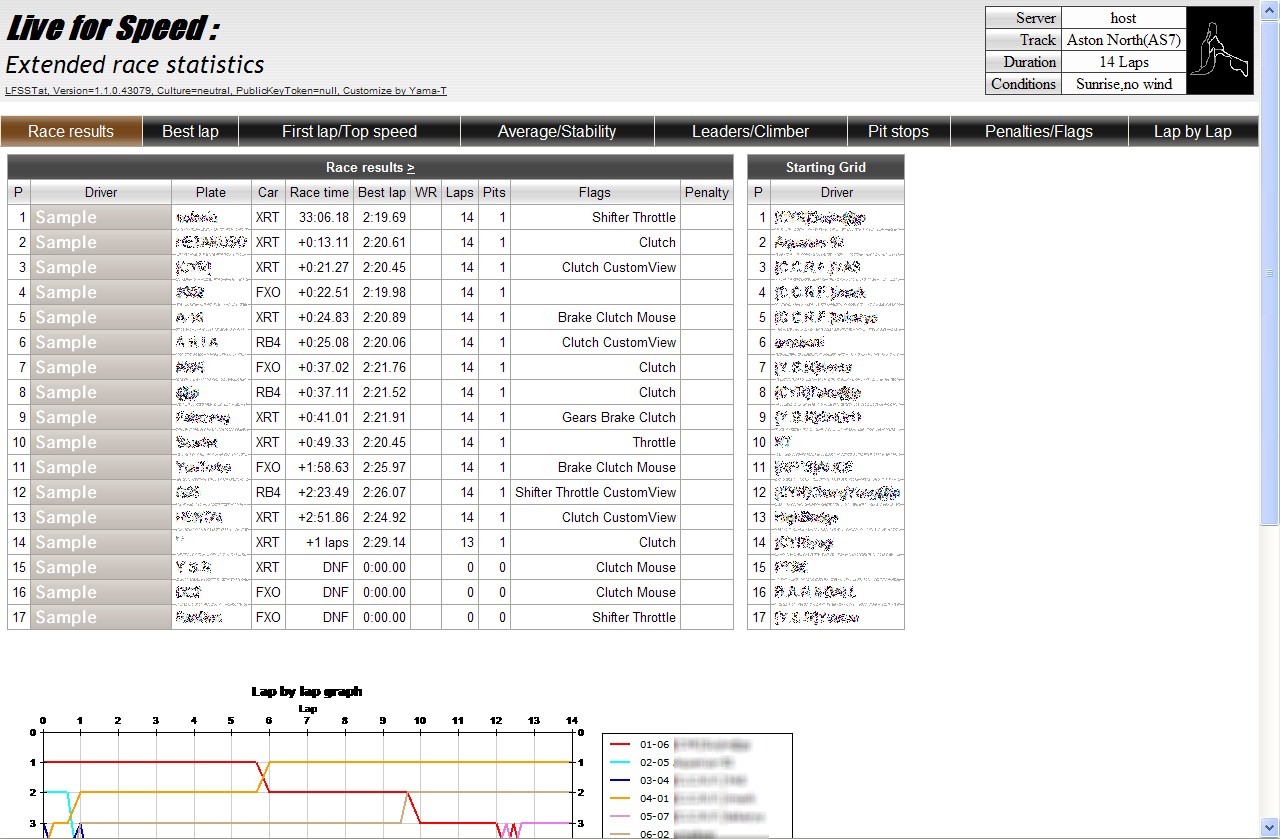Screen dimensions: 1280x839
Task: Click the red 01-06 legend line swatch
Action: click(x=620, y=744)
